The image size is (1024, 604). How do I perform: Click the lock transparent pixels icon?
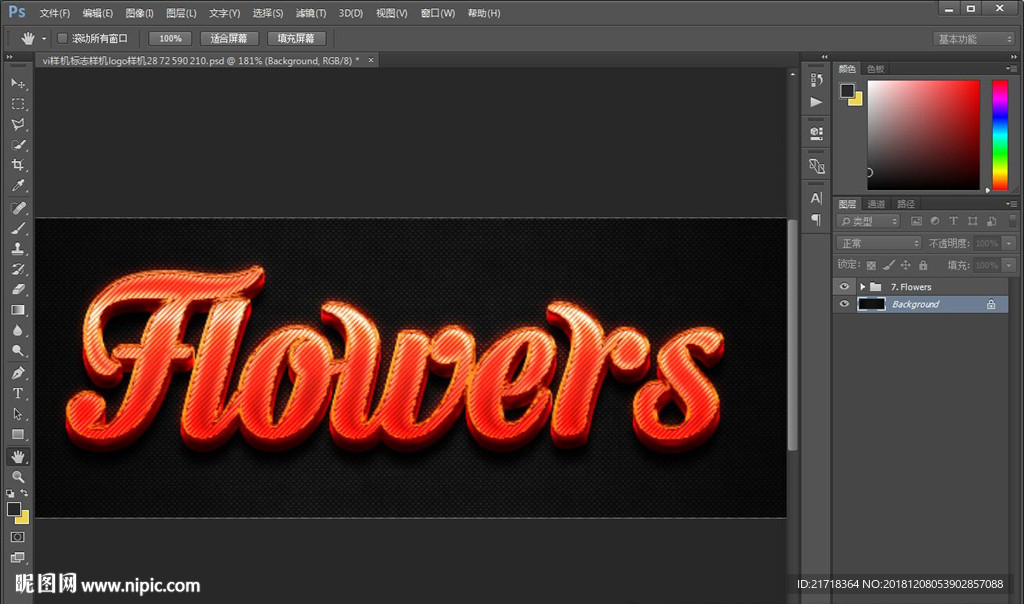tap(871, 265)
